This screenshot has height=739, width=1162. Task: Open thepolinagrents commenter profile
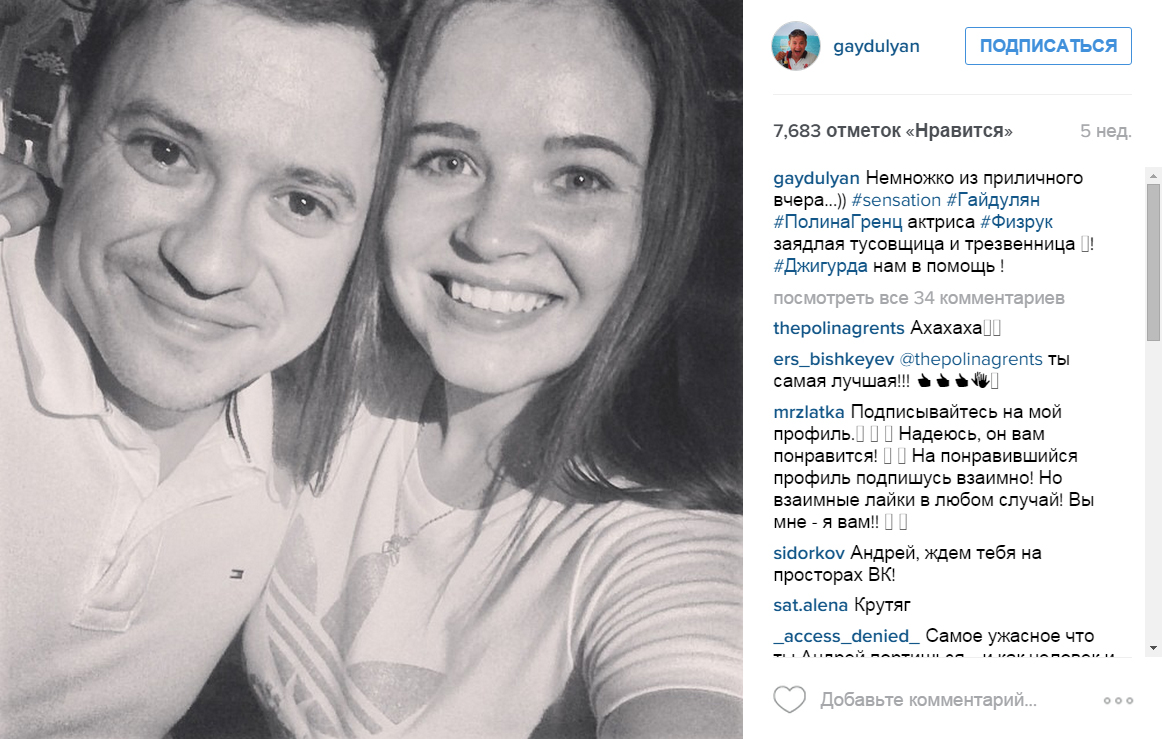(839, 328)
